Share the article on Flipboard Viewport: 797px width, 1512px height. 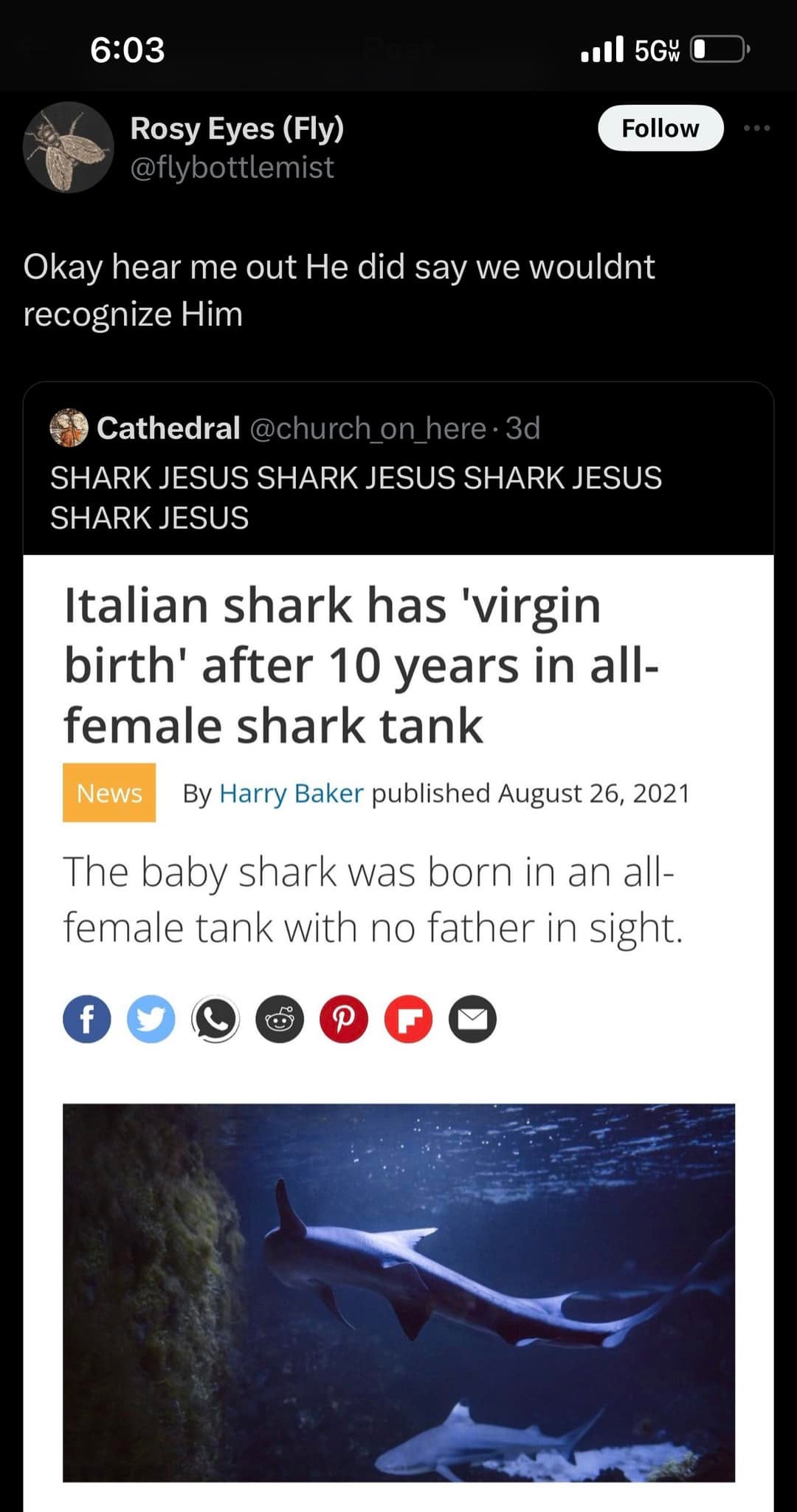407,1019
